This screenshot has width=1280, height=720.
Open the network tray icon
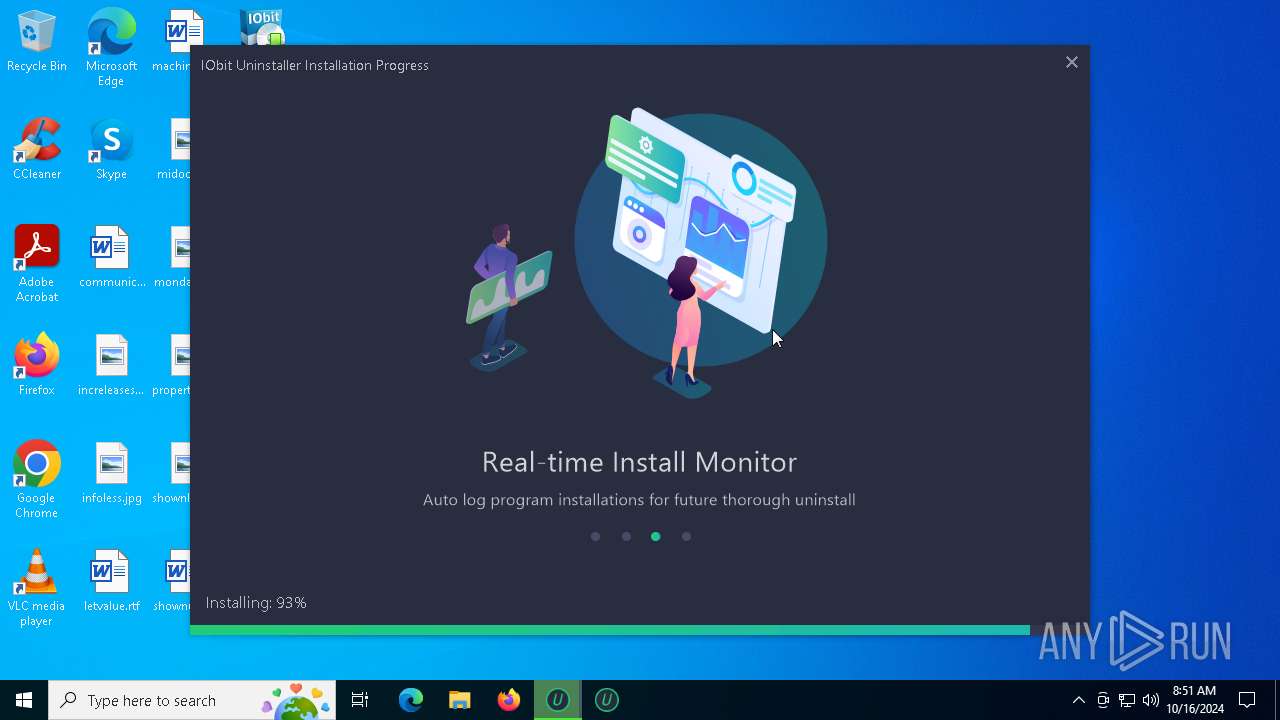coord(1127,700)
